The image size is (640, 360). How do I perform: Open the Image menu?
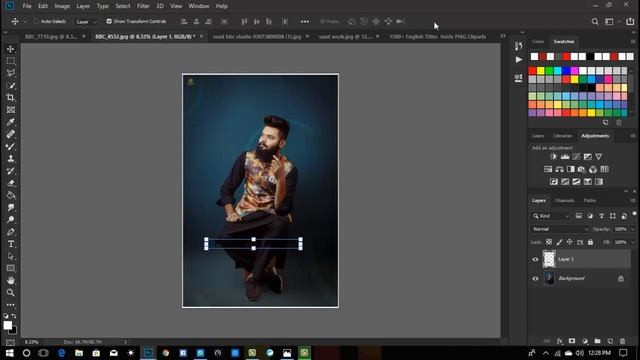point(62,6)
